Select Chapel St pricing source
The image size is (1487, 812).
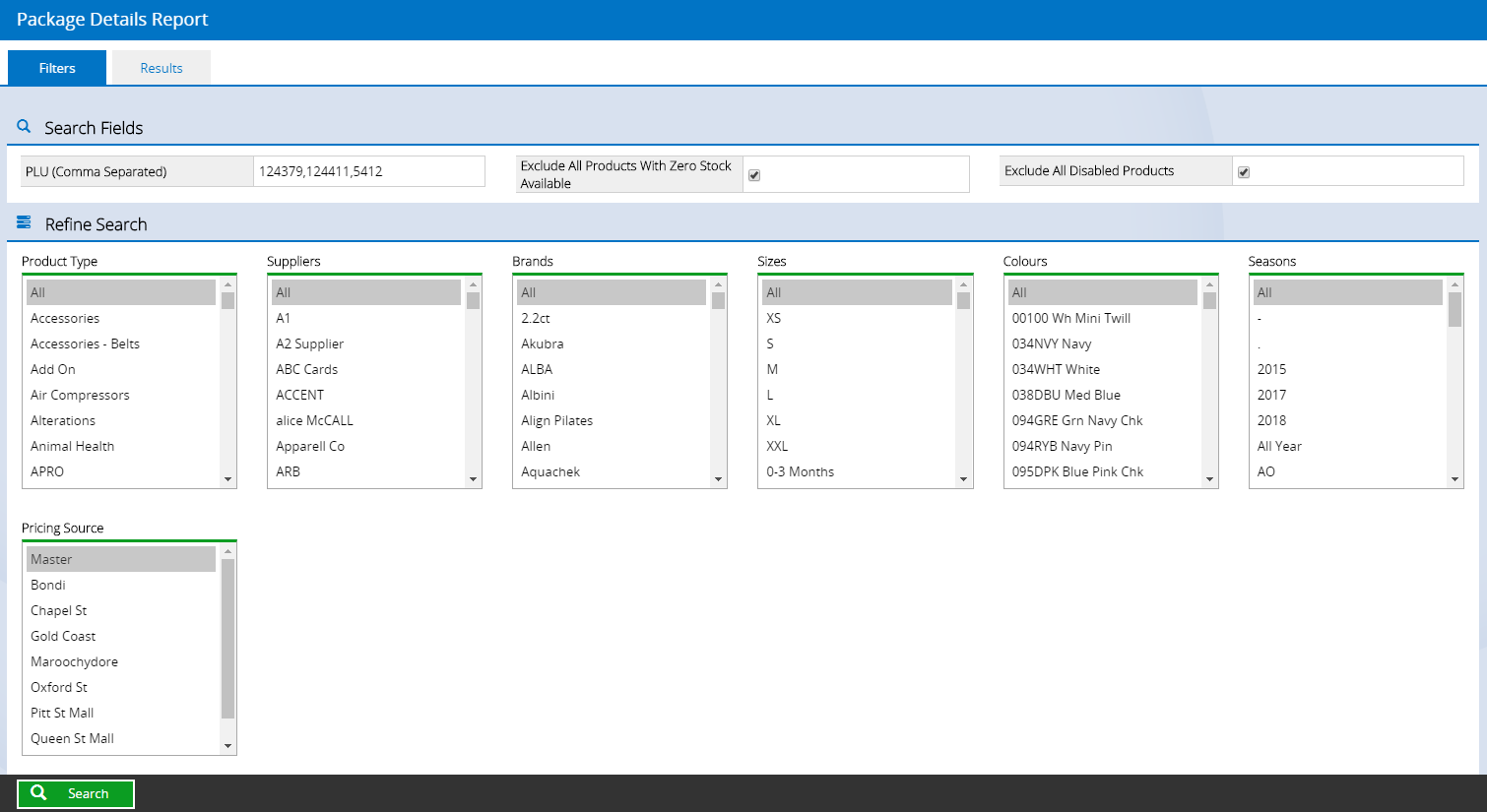pyautogui.click(x=121, y=610)
